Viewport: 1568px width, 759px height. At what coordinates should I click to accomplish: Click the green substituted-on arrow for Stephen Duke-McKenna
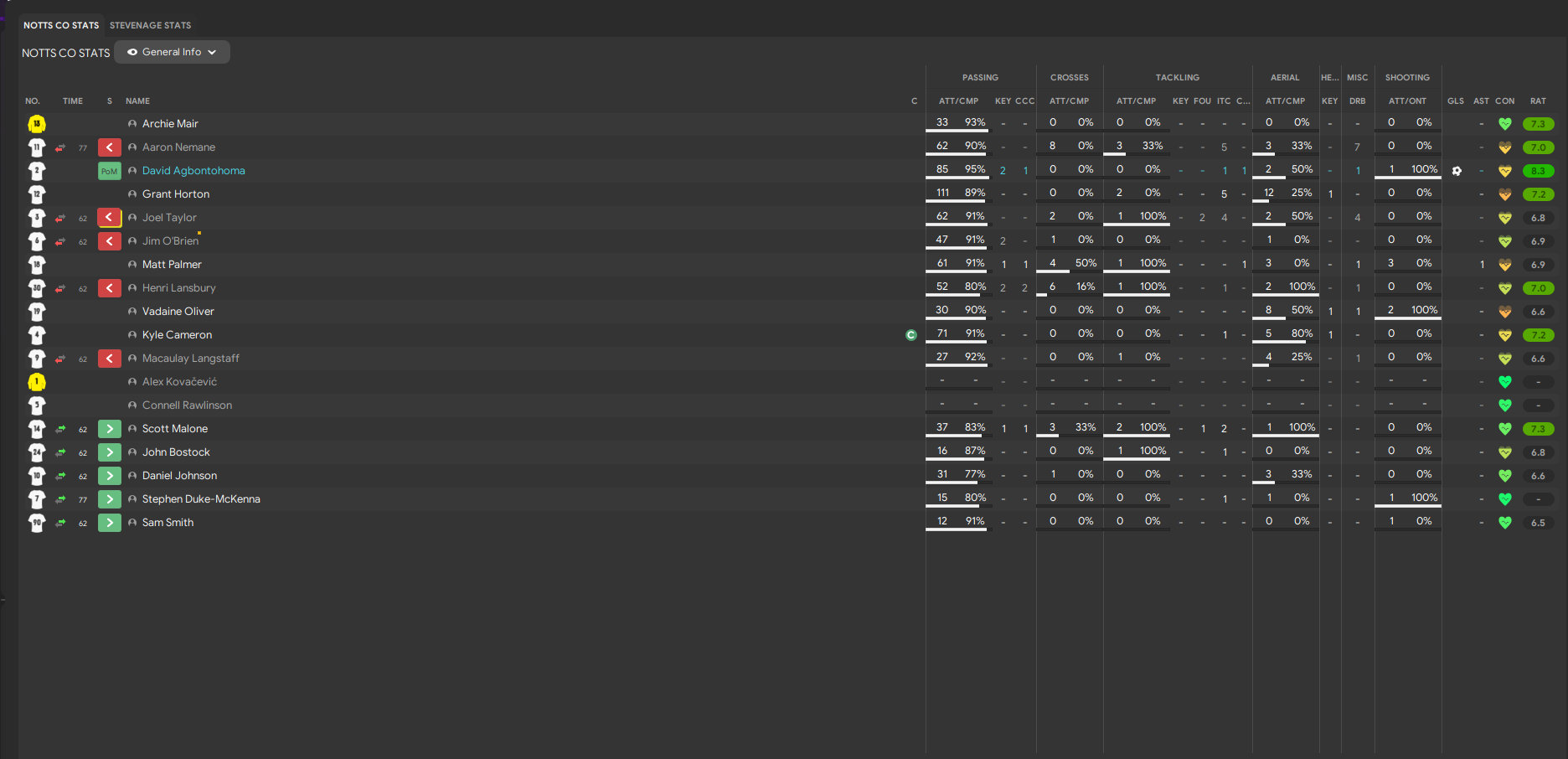(x=110, y=499)
